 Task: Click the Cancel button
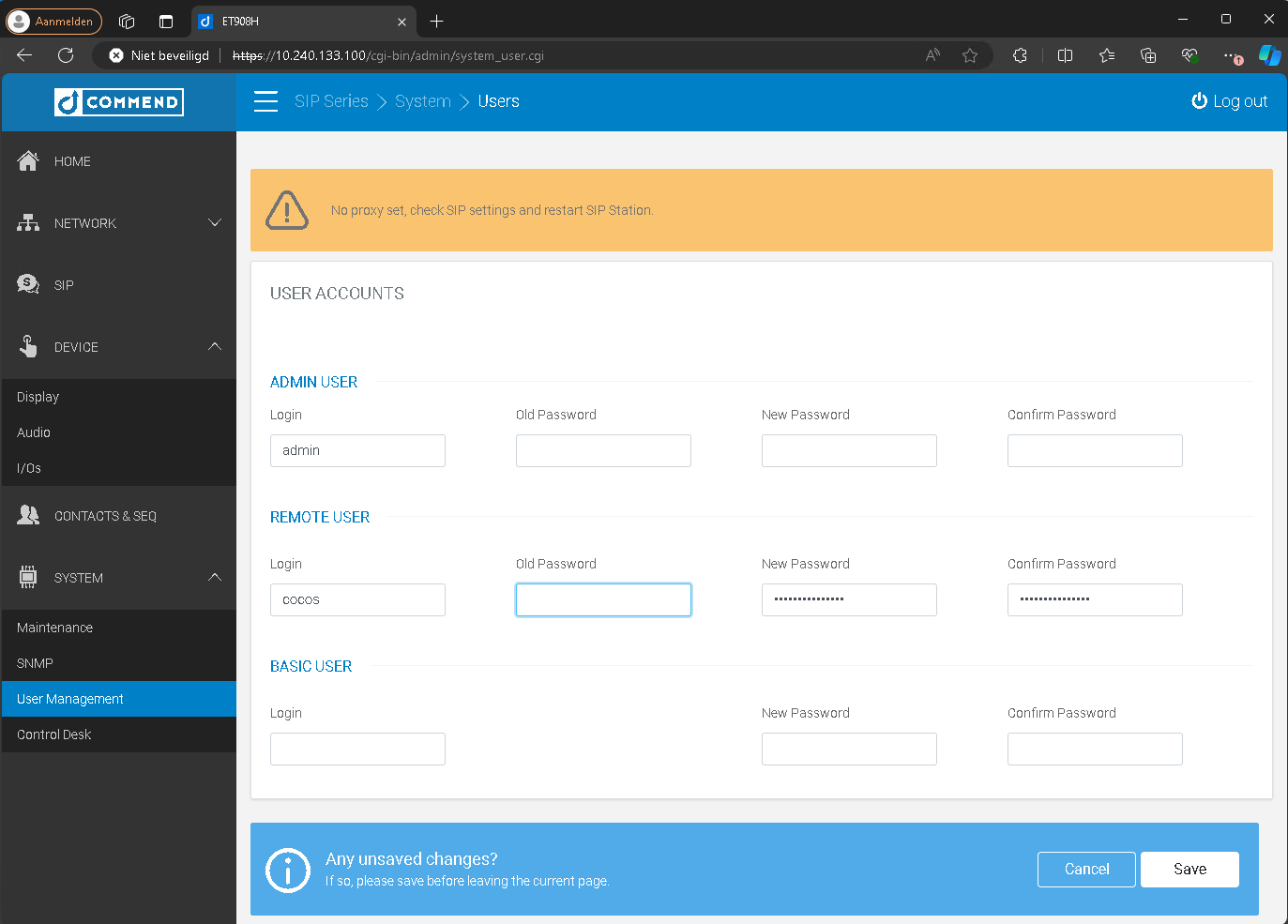click(x=1086, y=870)
